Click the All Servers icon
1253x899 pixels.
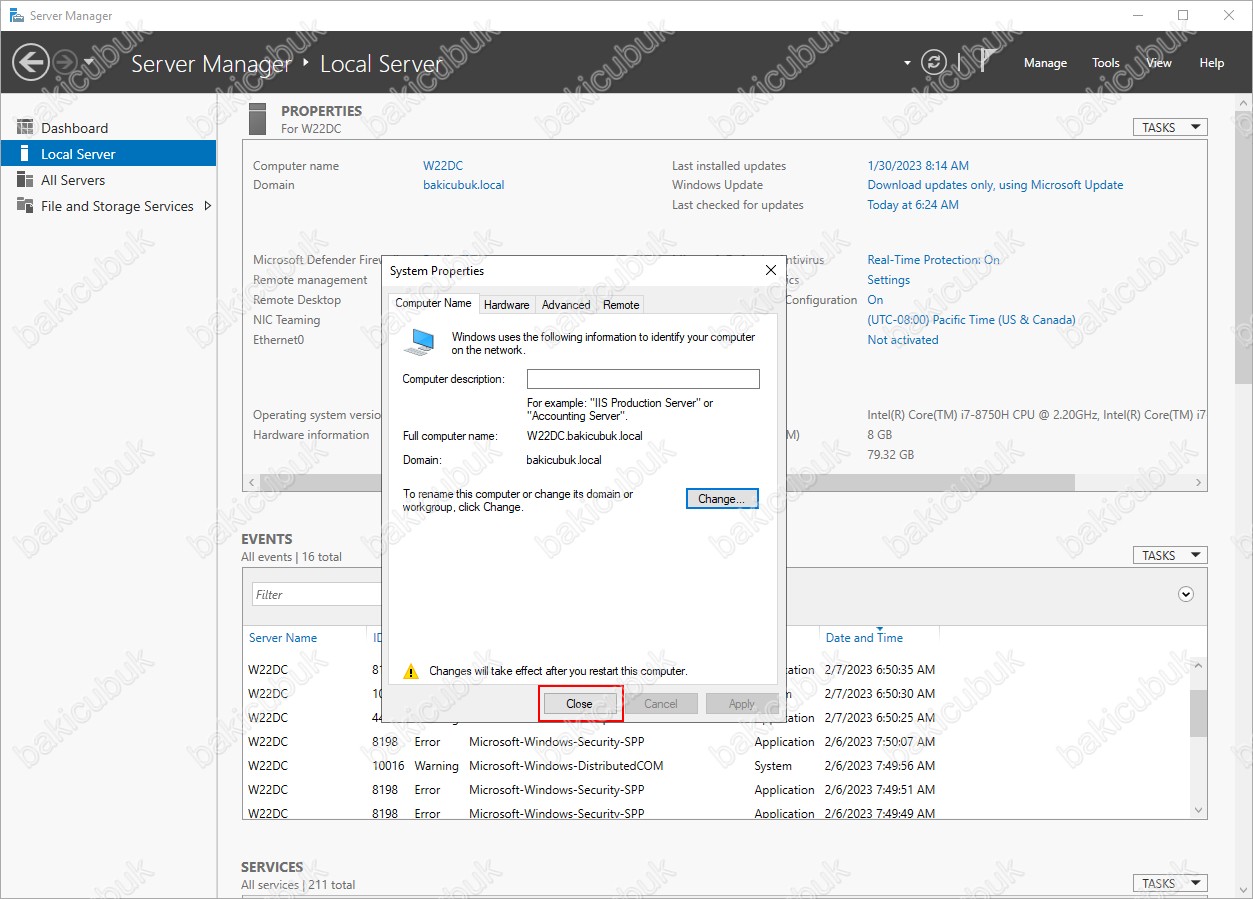pos(25,180)
